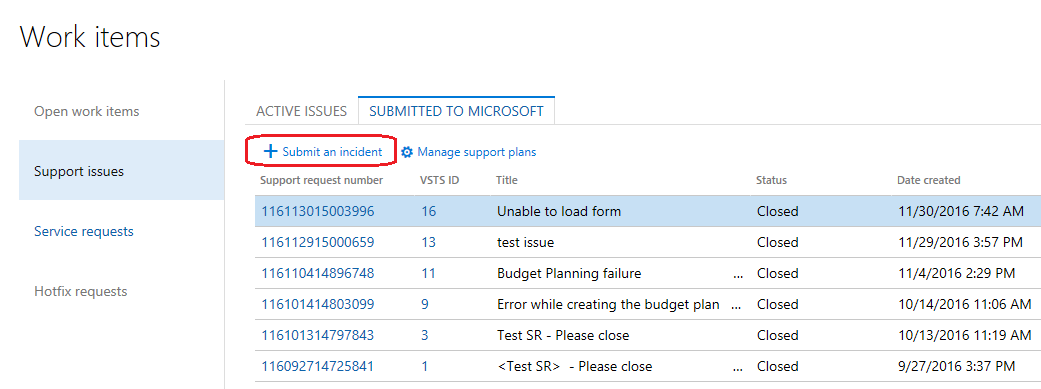1041x389 pixels.
Task: Switch to the ACTIVE ISSUES tab
Action: [301, 111]
